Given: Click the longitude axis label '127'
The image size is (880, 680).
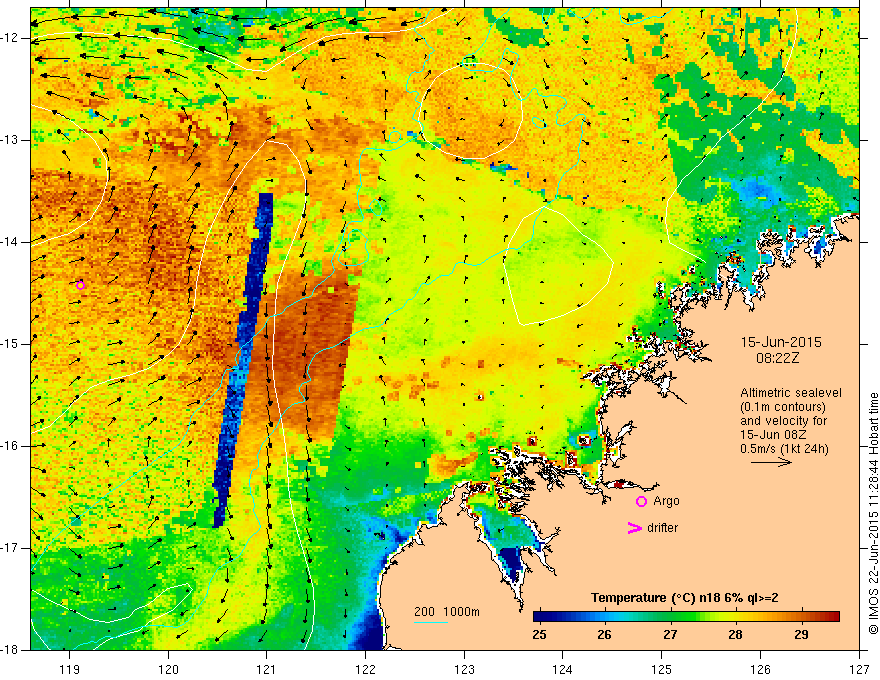Looking at the screenshot, I should click(x=859, y=669).
